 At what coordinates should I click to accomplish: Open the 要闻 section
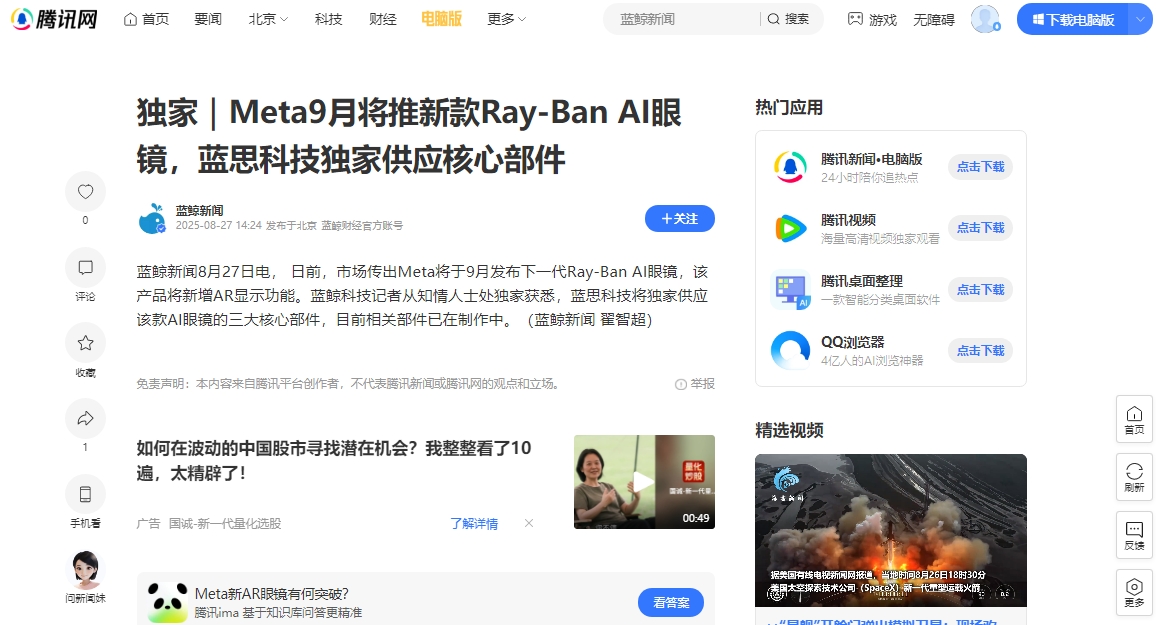(208, 19)
